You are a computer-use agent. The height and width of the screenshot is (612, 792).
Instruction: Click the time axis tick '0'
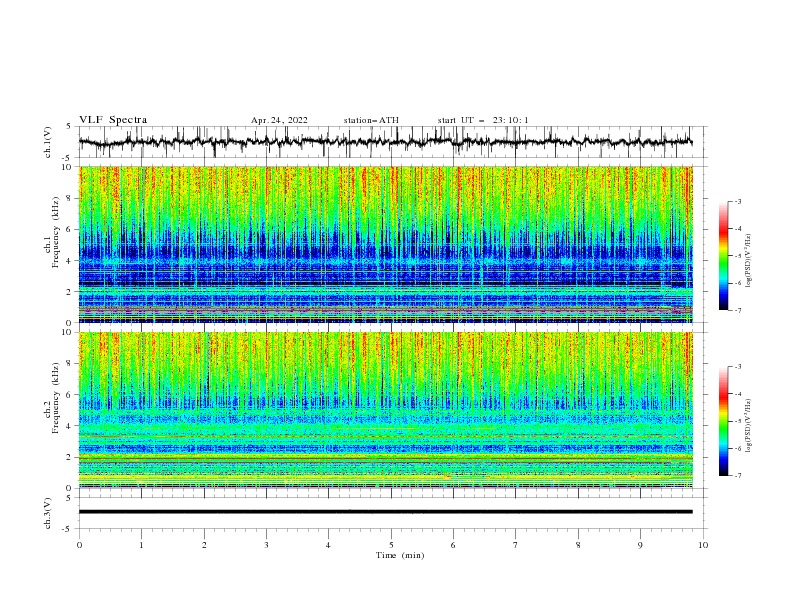pyautogui.click(x=79, y=545)
